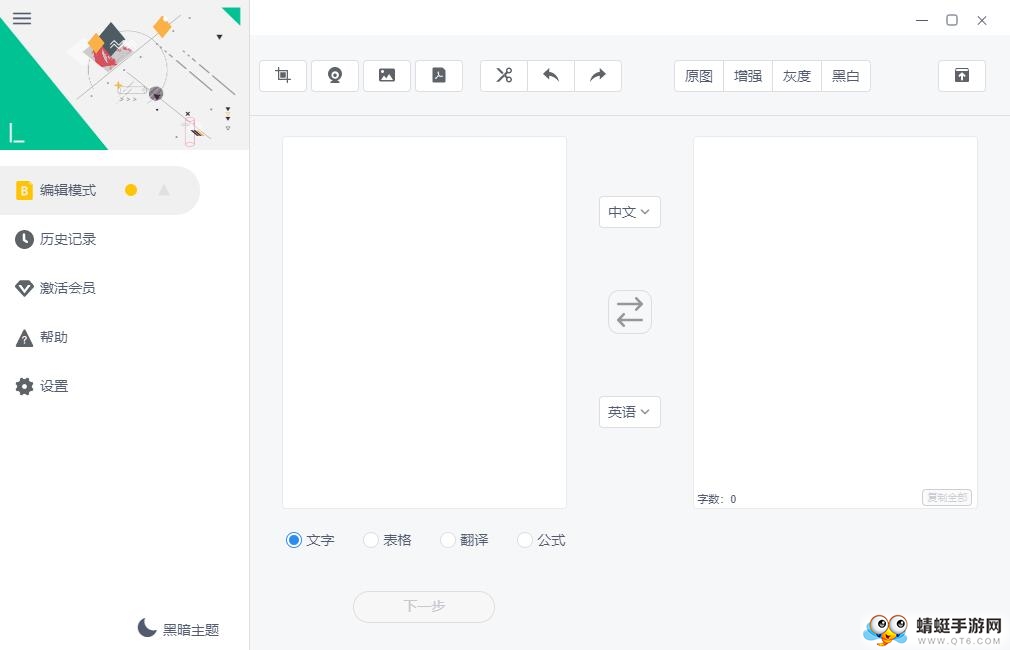Select the scissors cut tool
This screenshot has height=650, width=1010.
click(x=504, y=75)
